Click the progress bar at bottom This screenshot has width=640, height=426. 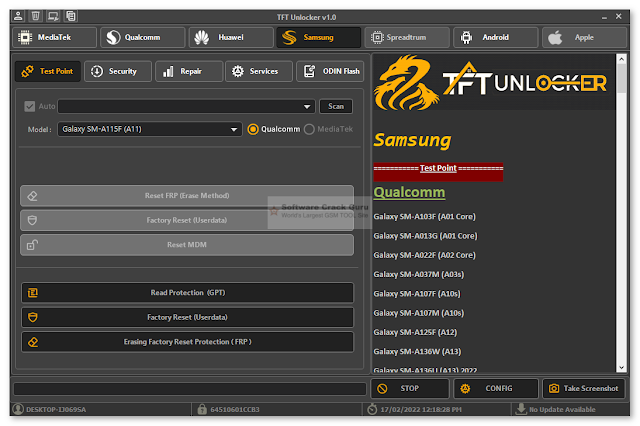[190, 389]
